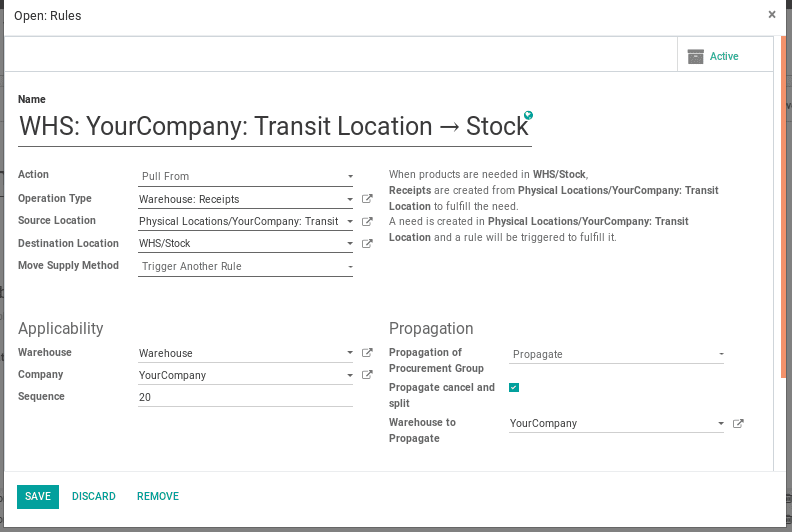This screenshot has height=532, width=792.
Task: Expand the Company dropdown YourCompany
Action: (350, 375)
